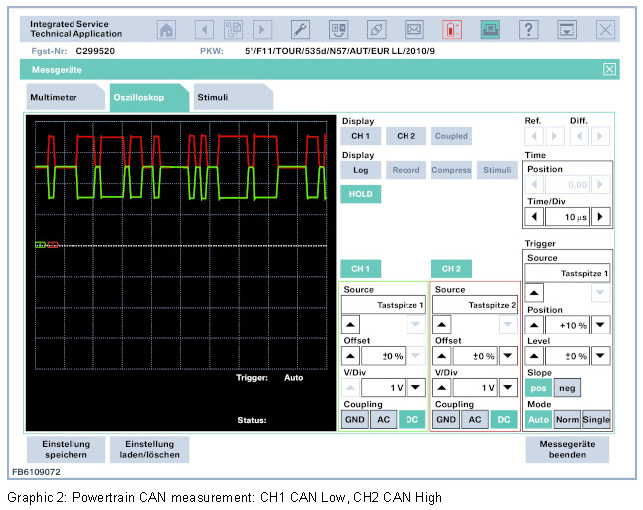The height and width of the screenshot is (510, 643).
Task: Lower CH 2 Offset with down arrow
Action: pyautogui.click(x=508, y=355)
